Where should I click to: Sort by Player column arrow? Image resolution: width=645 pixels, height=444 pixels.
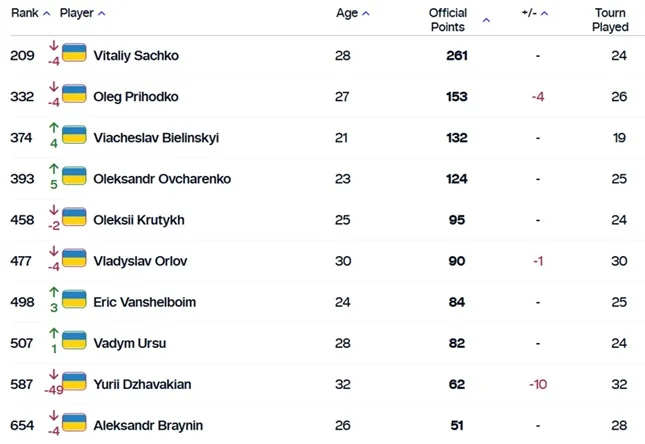click(102, 14)
